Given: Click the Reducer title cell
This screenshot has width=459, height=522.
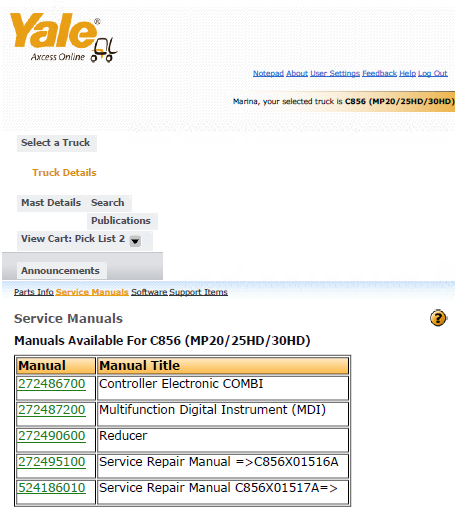Looking at the screenshot, I should pos(223,440).
